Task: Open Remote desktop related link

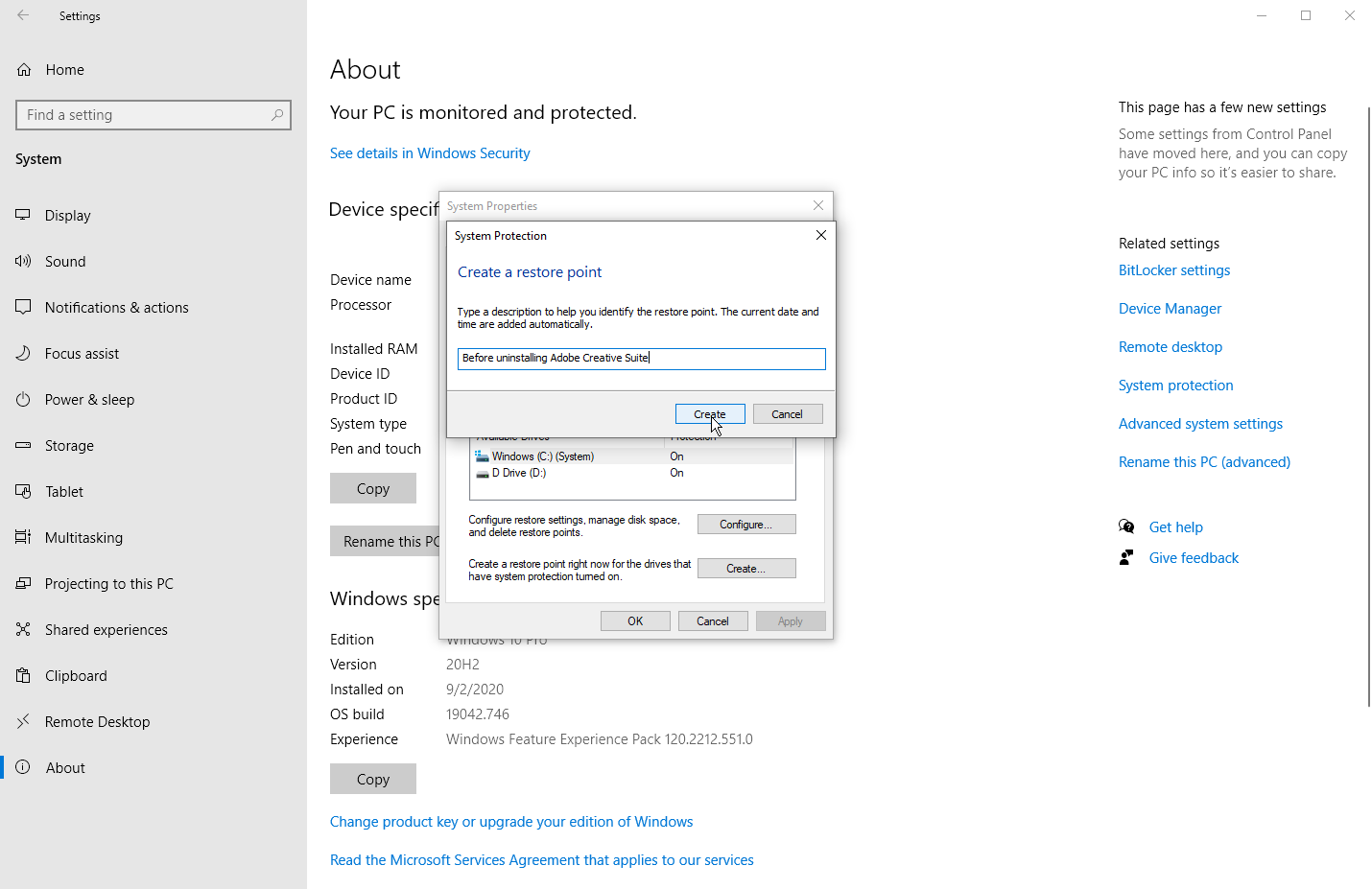Action: (x=1171, y=347)
